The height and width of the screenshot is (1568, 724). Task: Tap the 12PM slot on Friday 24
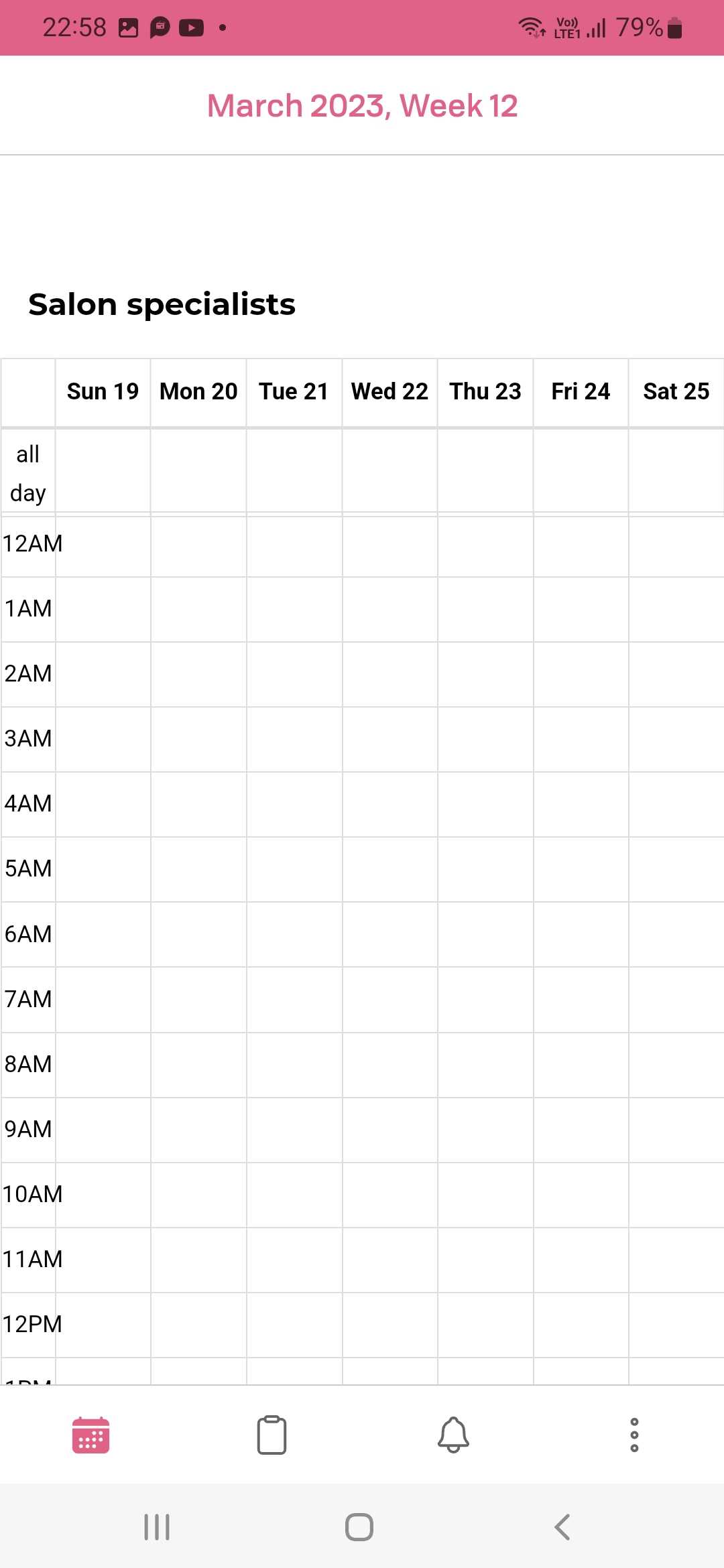pos(581,1325)
